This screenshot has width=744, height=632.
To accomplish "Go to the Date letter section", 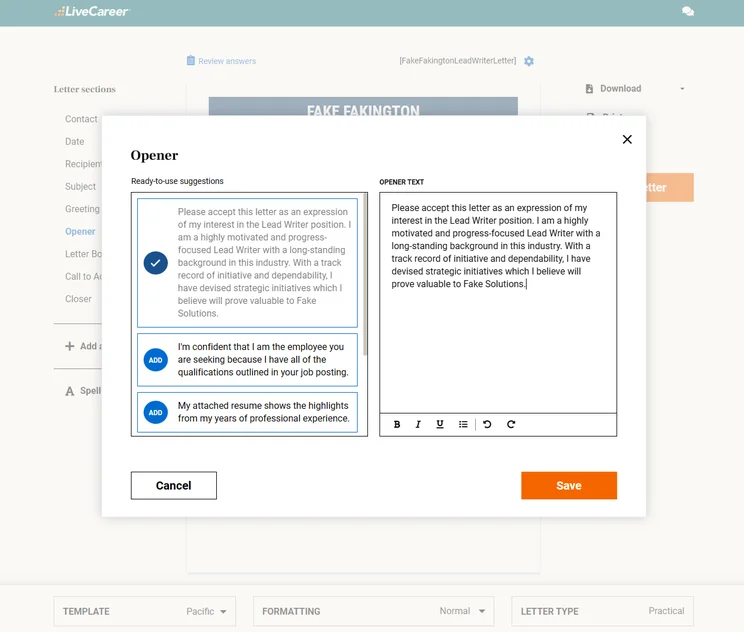I will [74, 141].
